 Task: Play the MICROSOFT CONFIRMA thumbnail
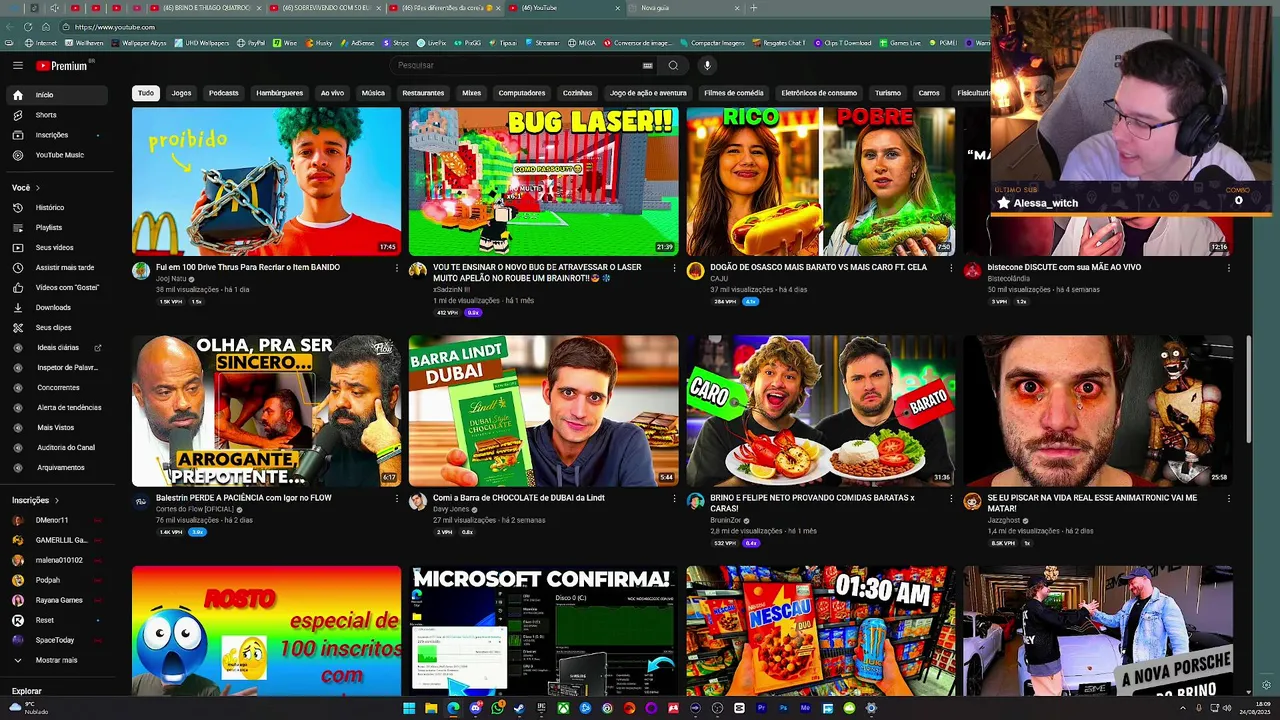pyautogui.click(x=543, y=630)
